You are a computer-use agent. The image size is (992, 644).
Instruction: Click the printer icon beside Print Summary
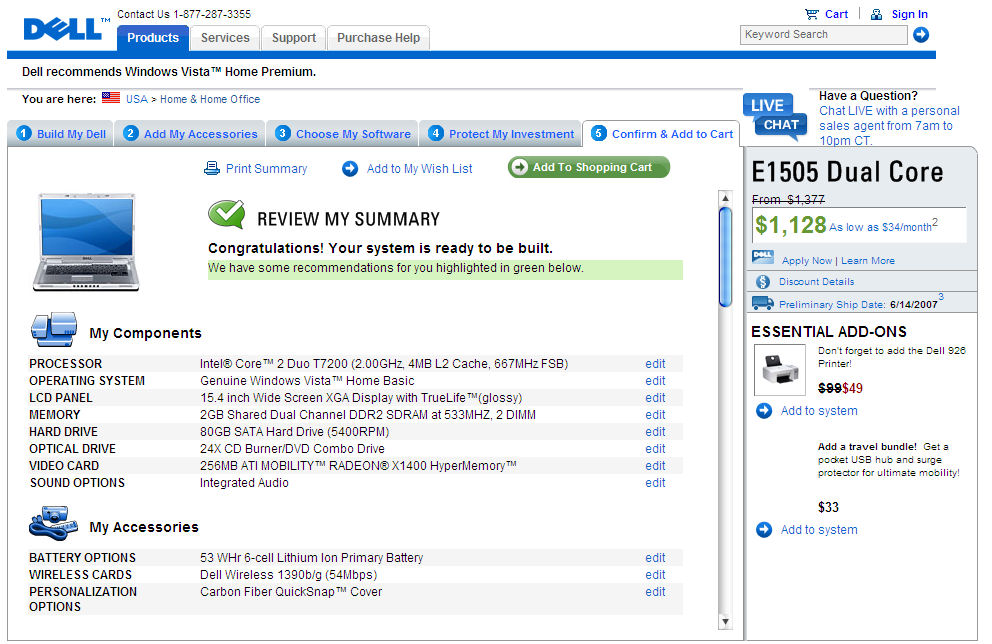211,168
